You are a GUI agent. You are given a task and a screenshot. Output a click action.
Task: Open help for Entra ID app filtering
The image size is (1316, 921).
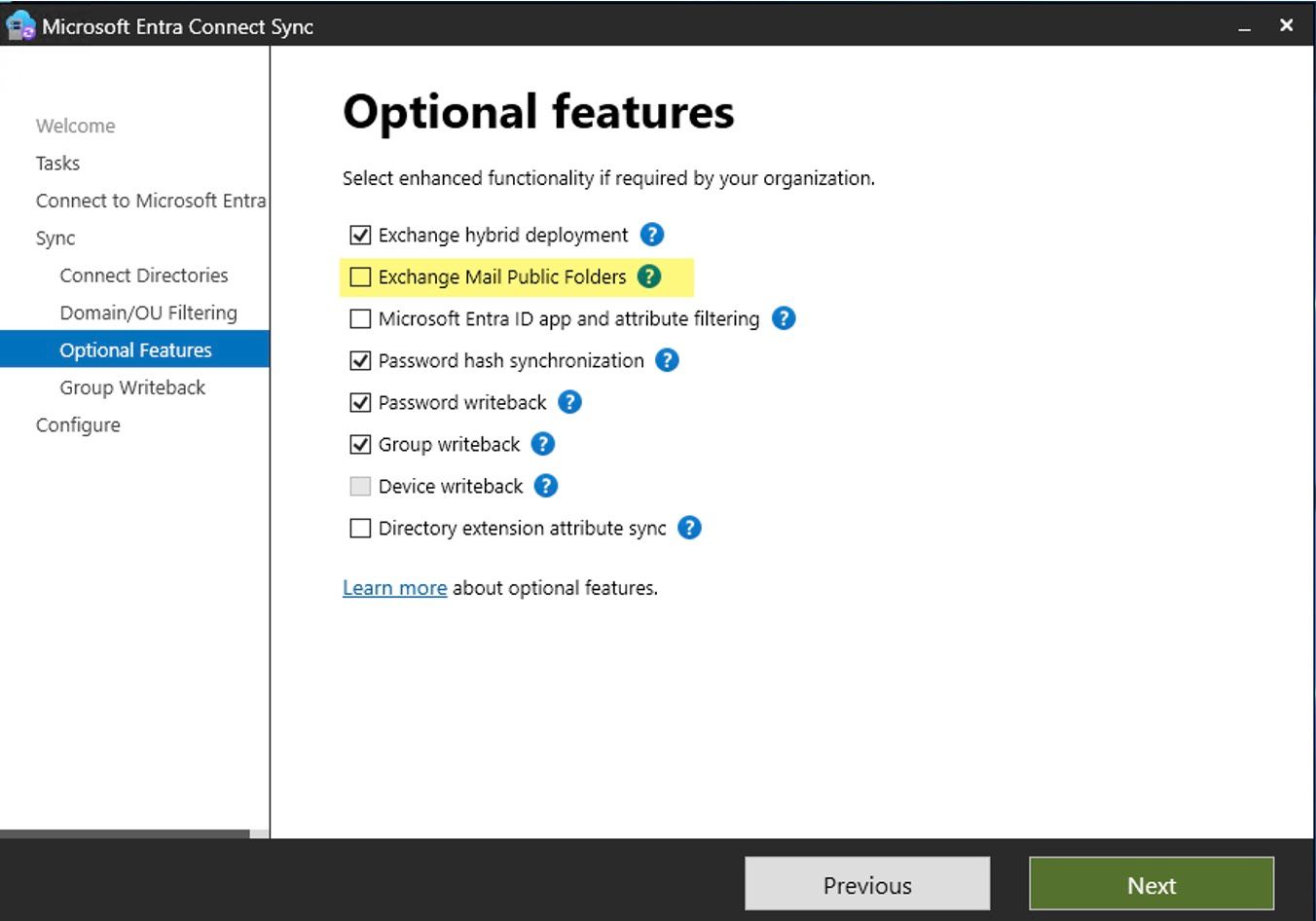pos(784,318)
